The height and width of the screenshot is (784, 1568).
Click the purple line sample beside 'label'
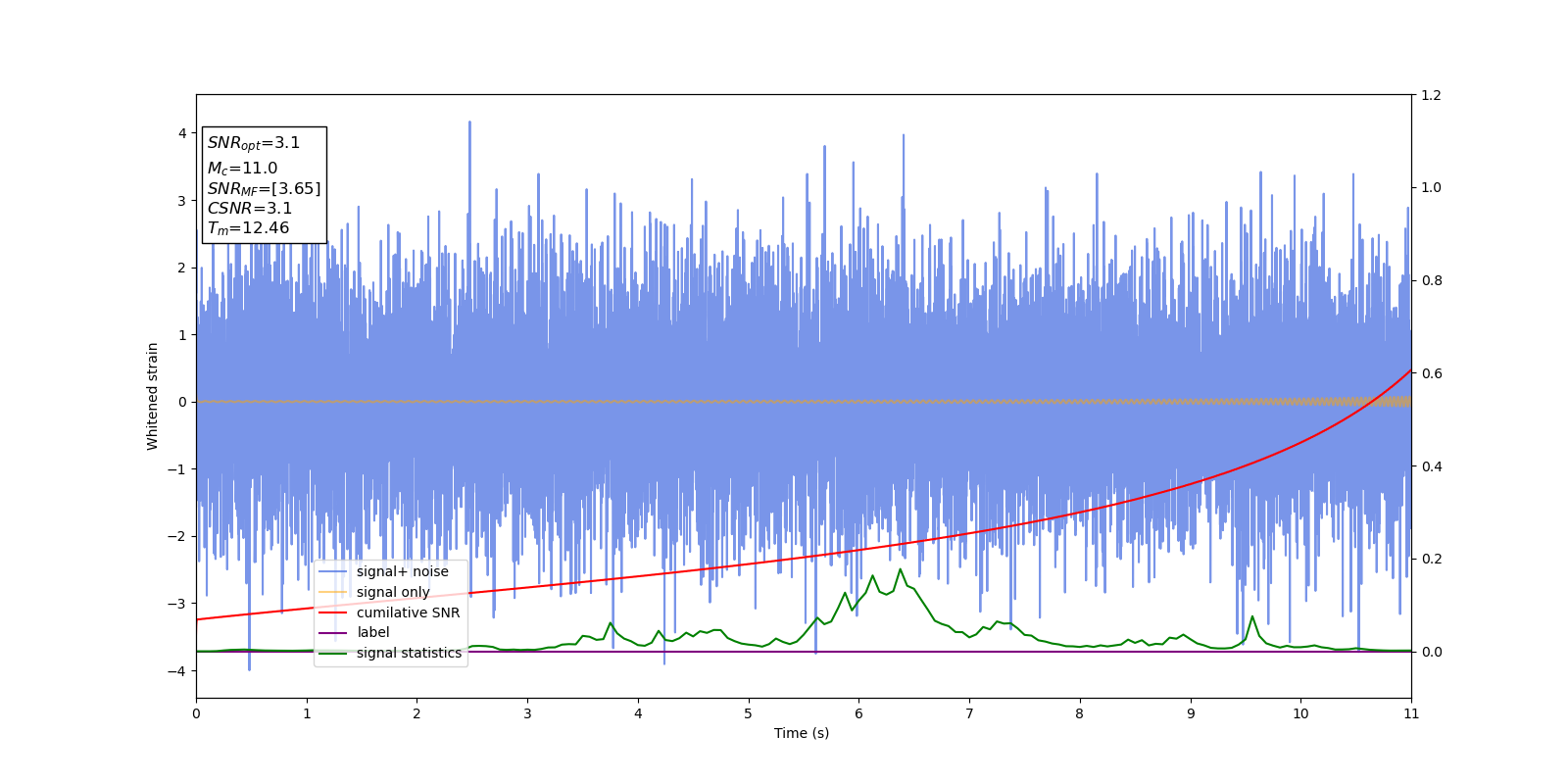[x=333, y=633]
